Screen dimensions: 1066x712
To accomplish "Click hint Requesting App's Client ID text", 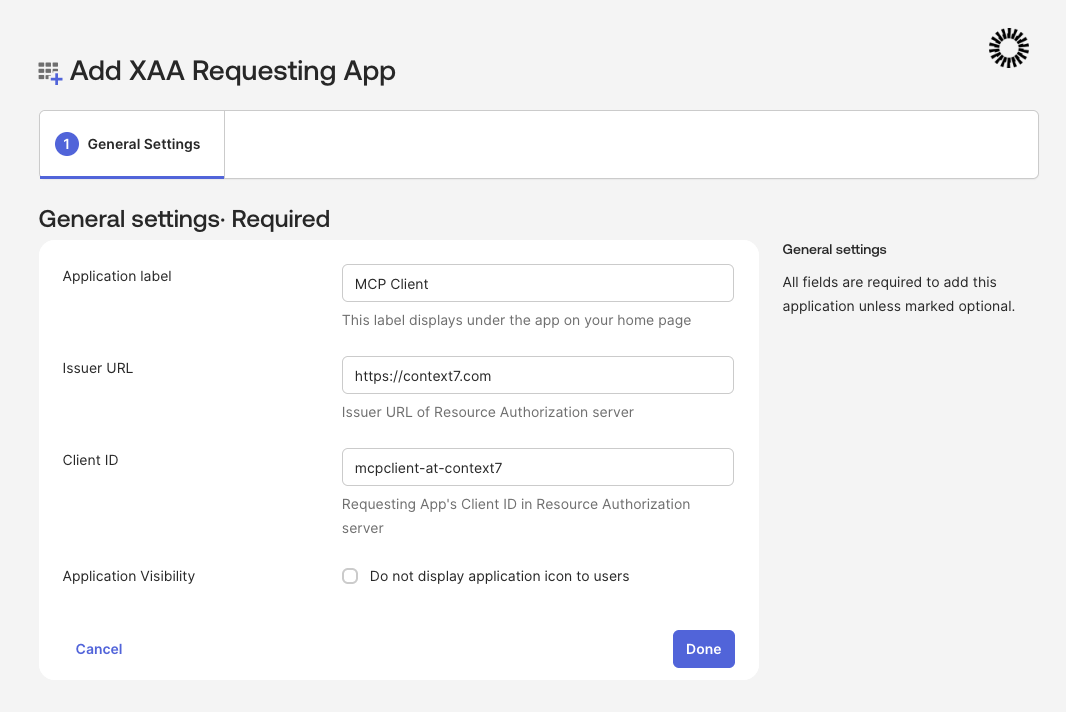I will tap(516, 516).
